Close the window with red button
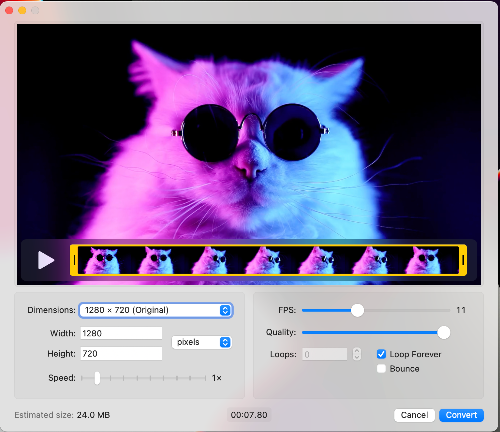The height and width of the screenshot is (432, 500). coord(9,11)
